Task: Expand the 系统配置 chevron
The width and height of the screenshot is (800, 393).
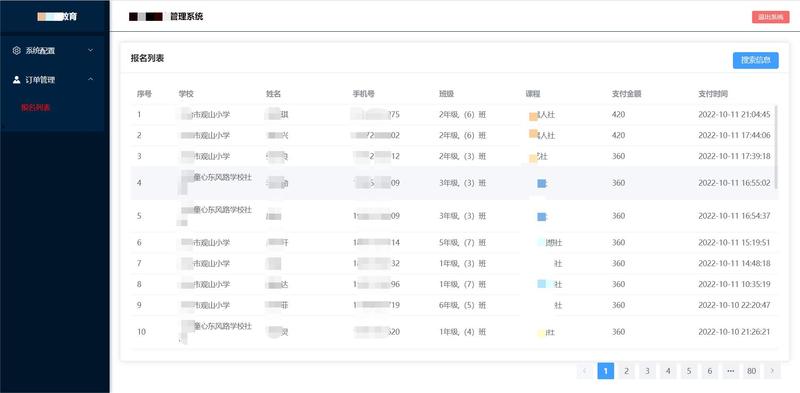Action: point(90,51)
